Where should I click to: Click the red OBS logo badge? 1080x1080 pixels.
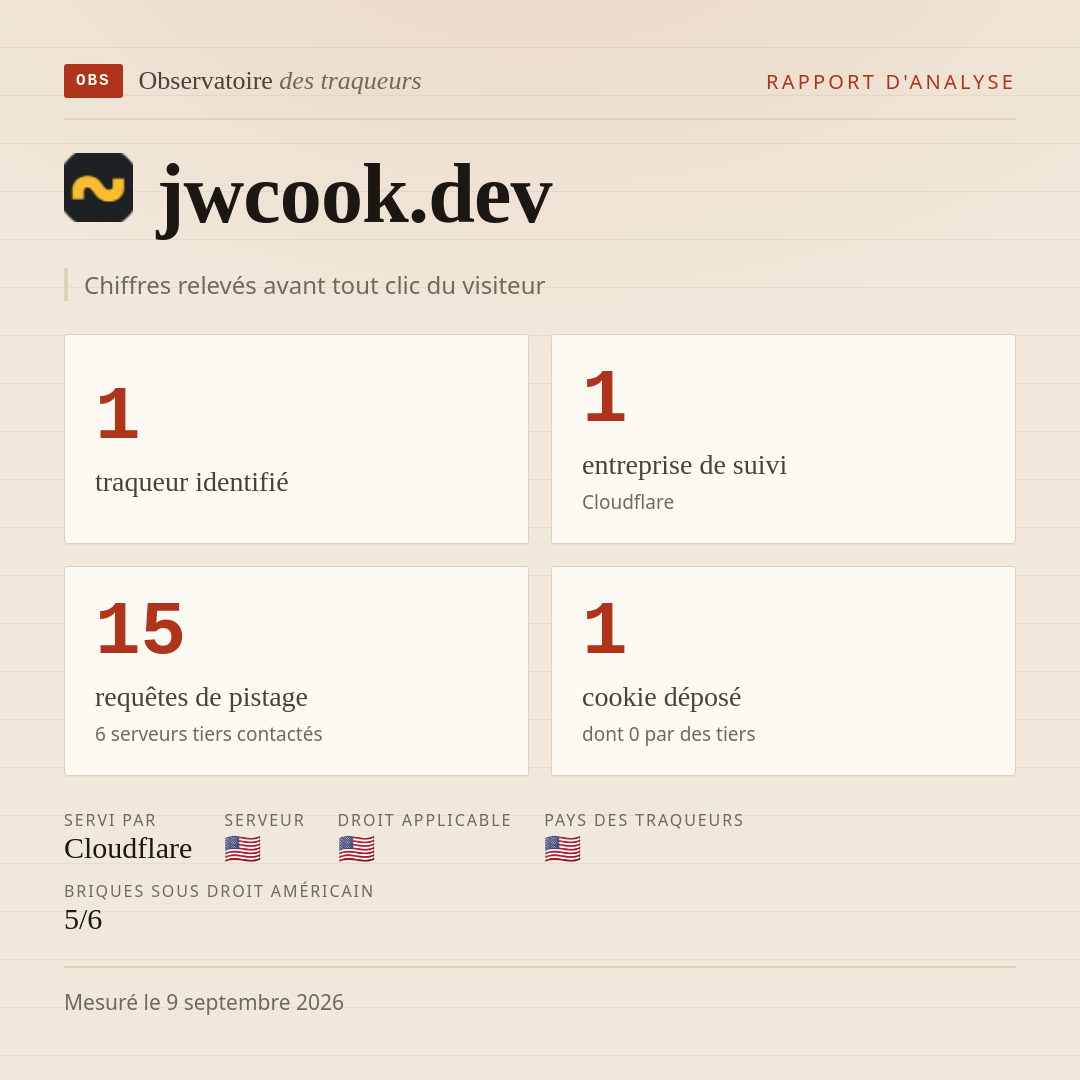coord(94,81)
